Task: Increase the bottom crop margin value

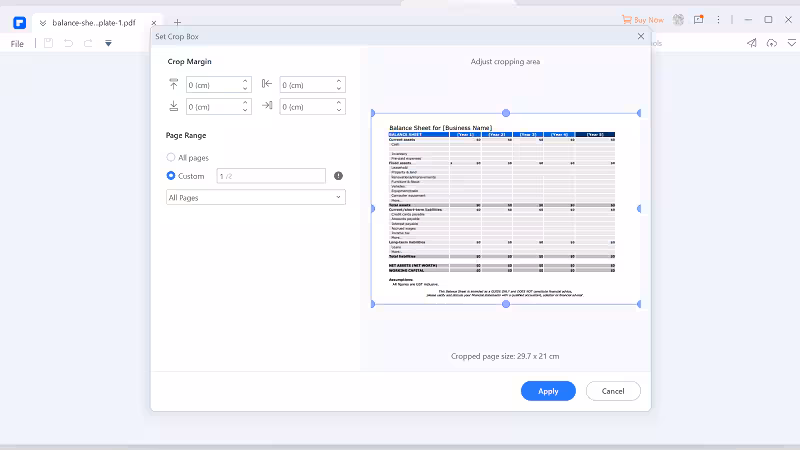Action: point(245,103)
